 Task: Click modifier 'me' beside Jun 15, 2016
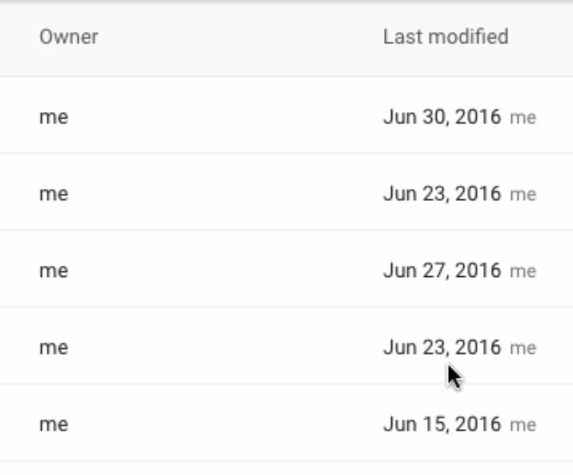point(523,425)
